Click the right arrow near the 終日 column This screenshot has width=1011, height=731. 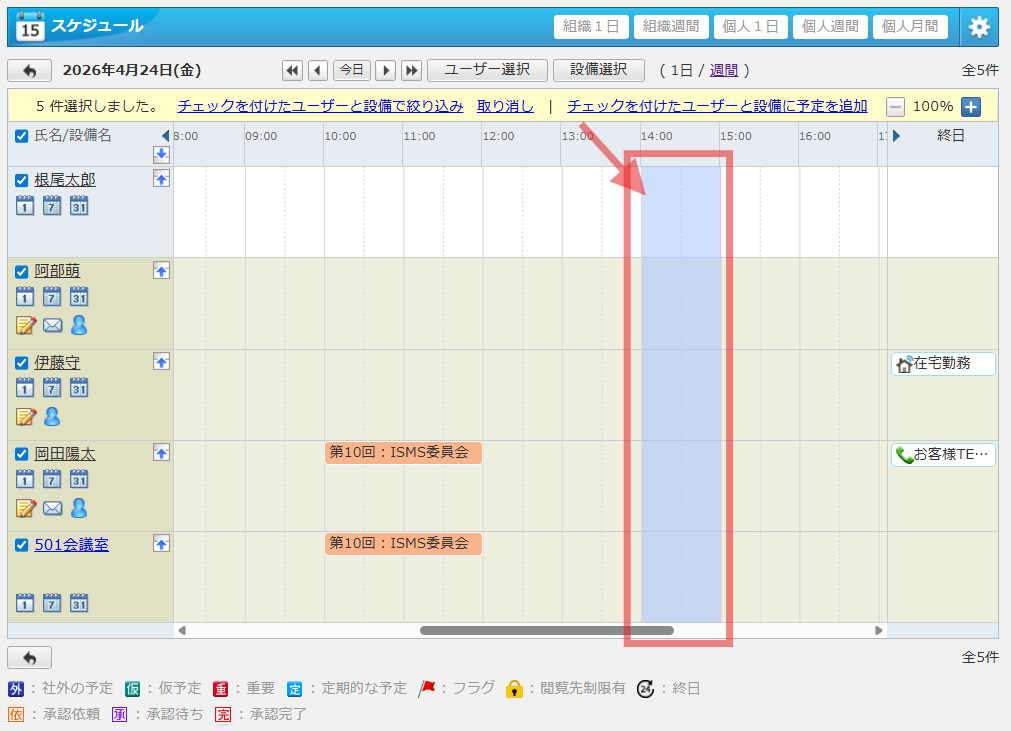tap(898, 137)
